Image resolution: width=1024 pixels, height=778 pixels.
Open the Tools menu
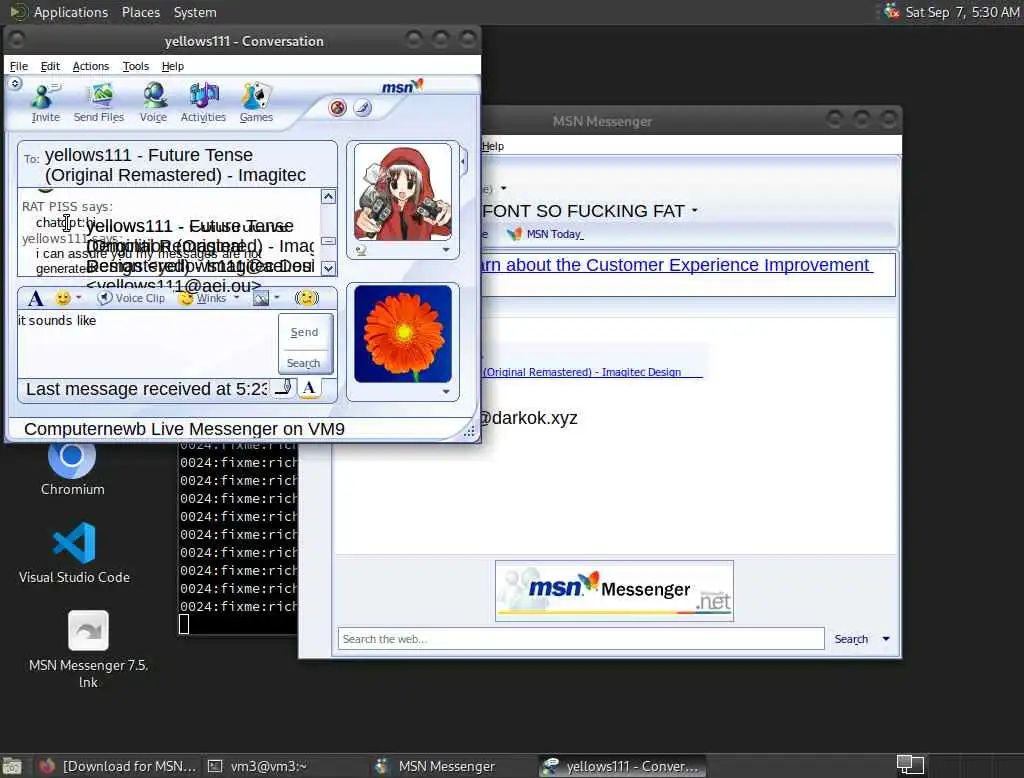pyautogui.click(x=136, y=66)
